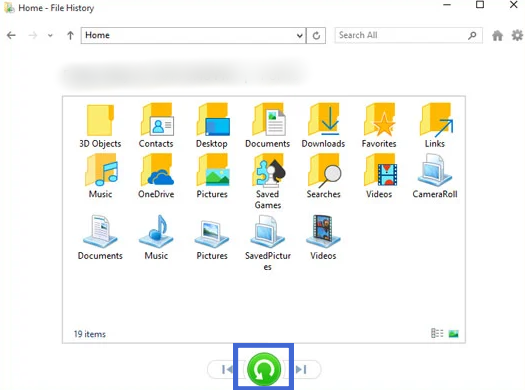Open the Videos library with filmstrip
The image size is (525, 390).
tap(323, 238)
